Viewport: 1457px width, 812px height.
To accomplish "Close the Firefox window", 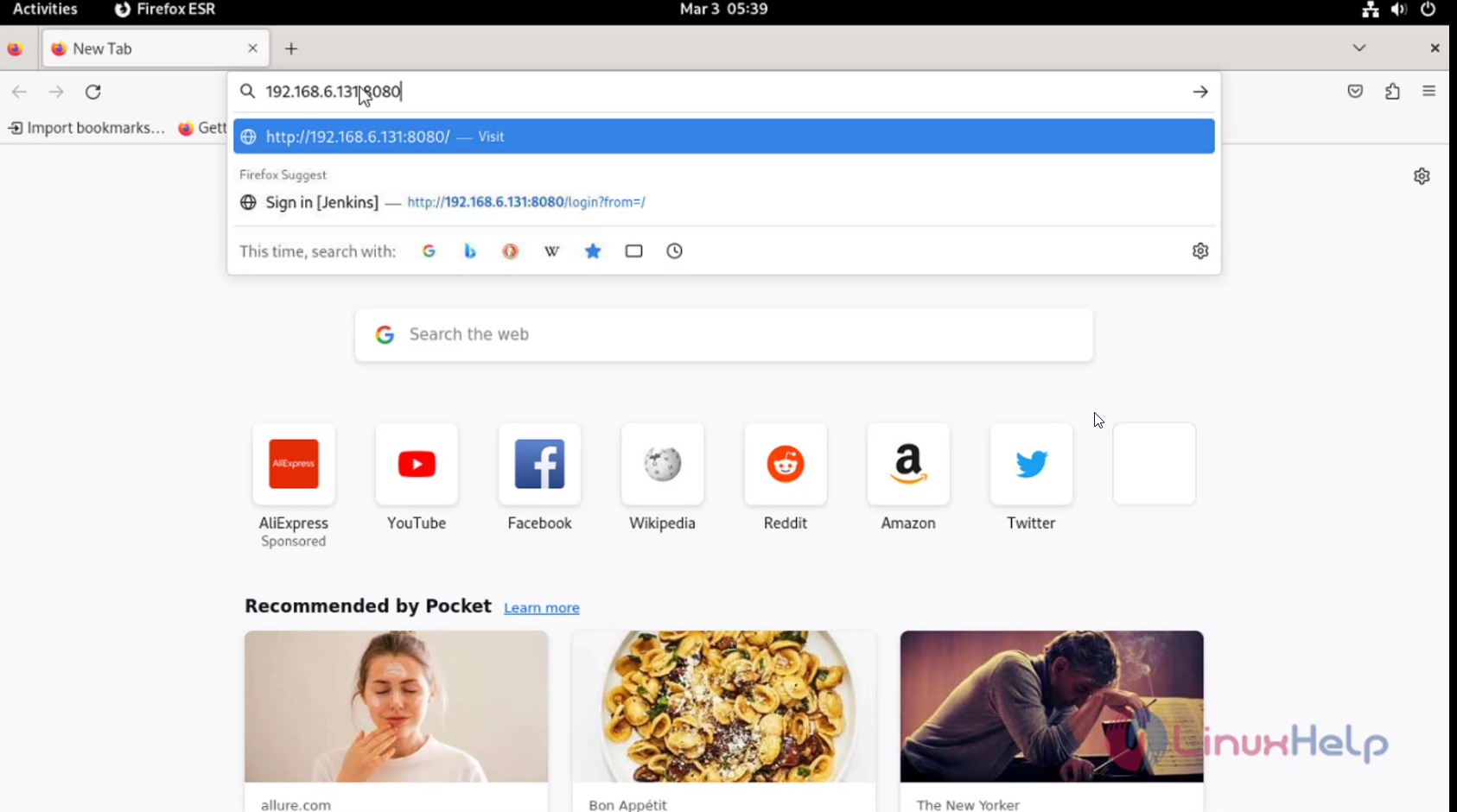I will tap(1435, 48).
